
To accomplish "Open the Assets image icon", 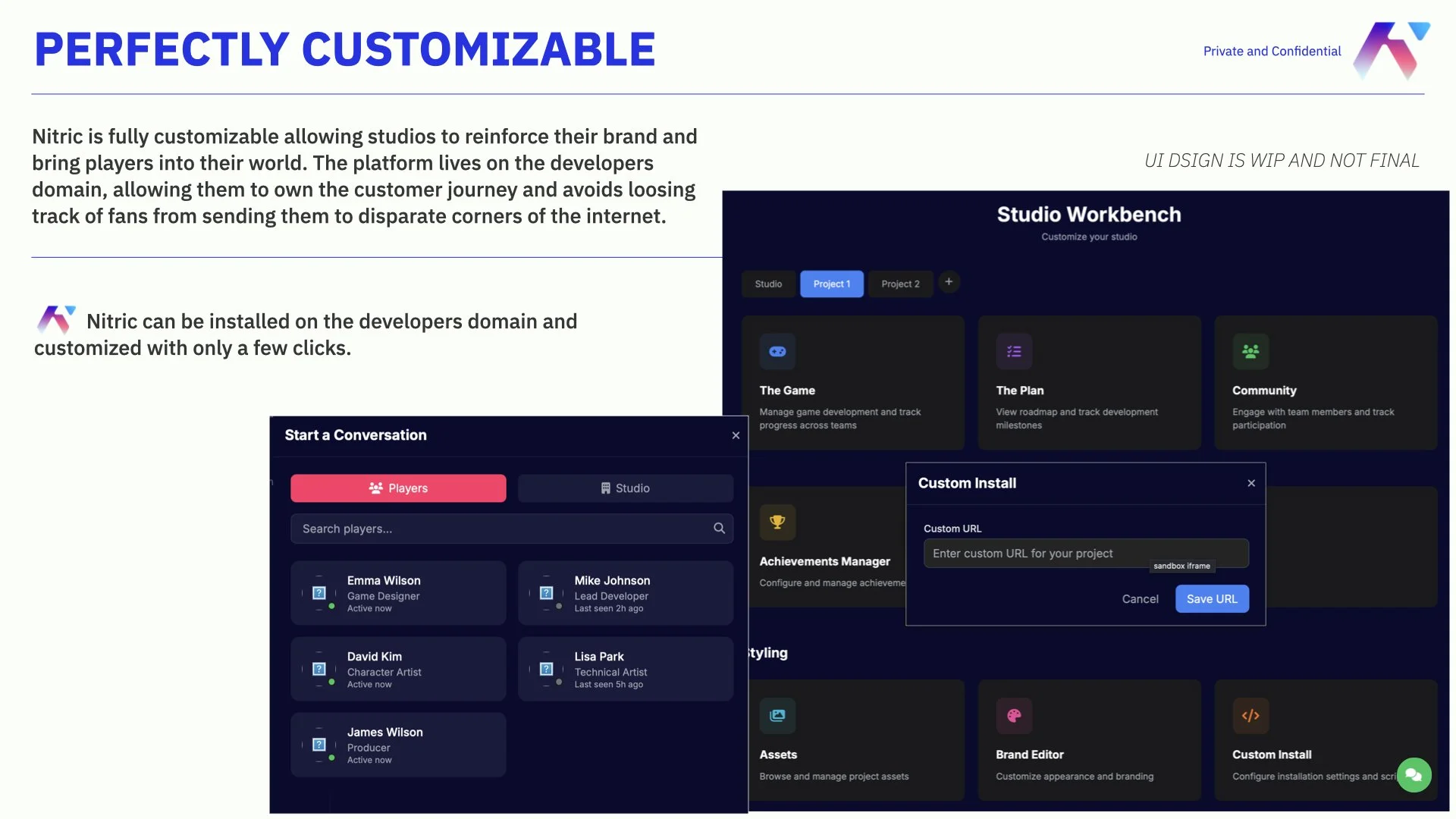I will [x=777, y=716].
